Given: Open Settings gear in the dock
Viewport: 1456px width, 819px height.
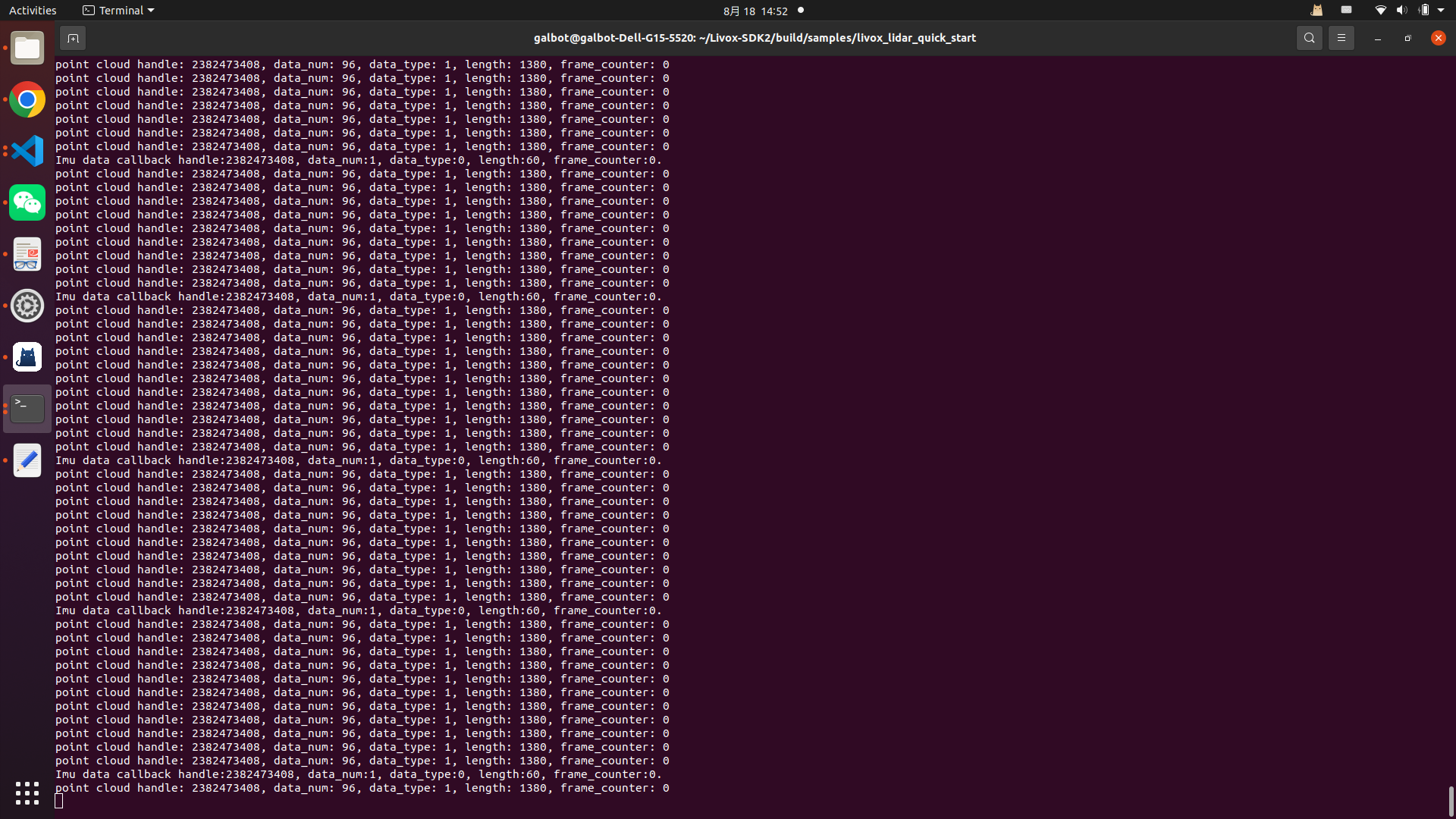Looking at the screenshot, I should click(27, 306).
